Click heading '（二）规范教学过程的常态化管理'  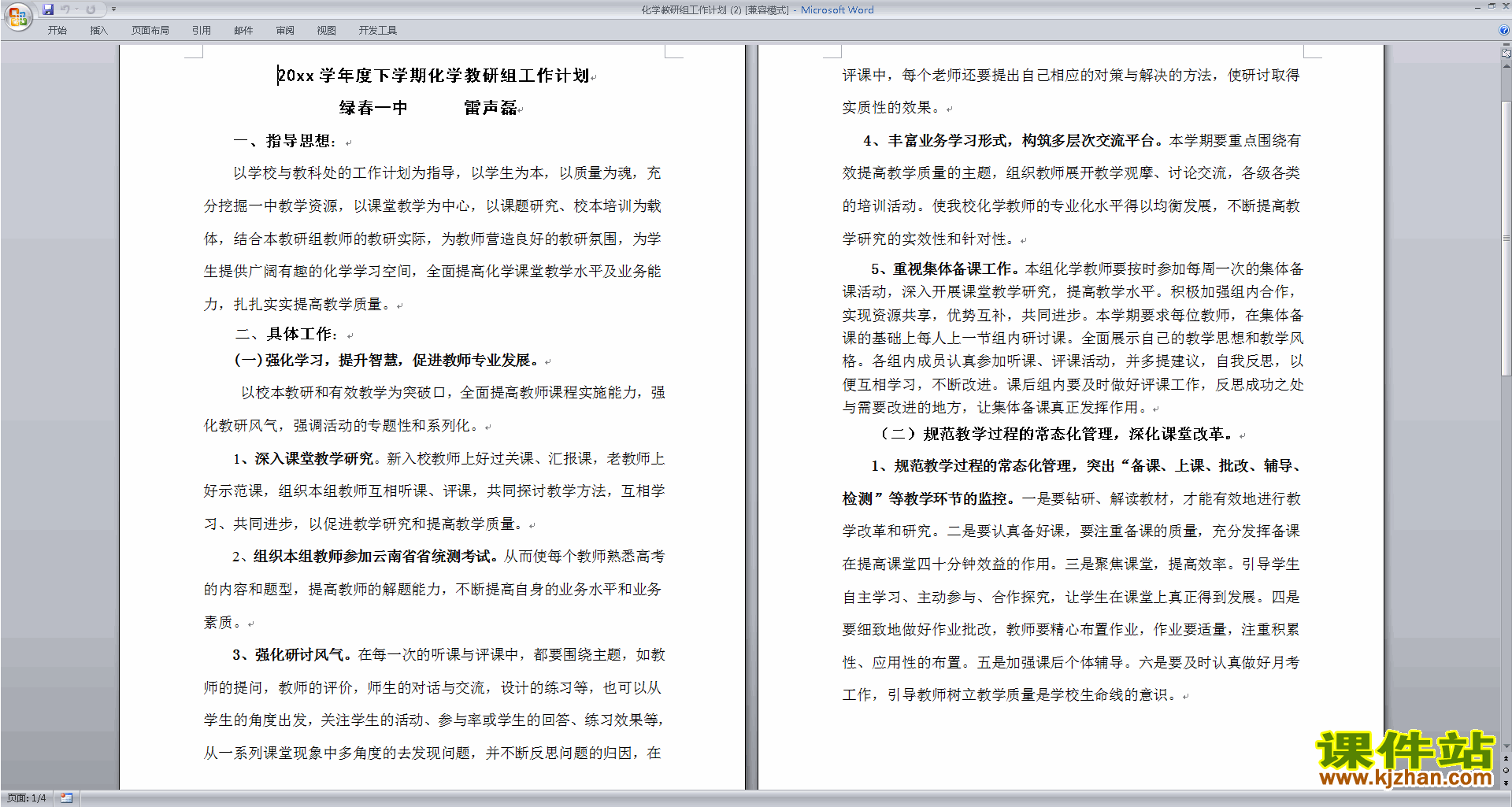point(995,434)
